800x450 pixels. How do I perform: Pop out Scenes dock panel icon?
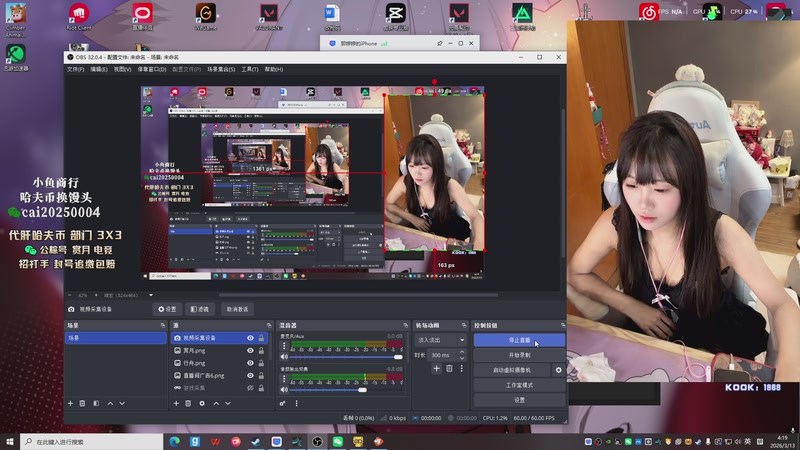point(163,325)
